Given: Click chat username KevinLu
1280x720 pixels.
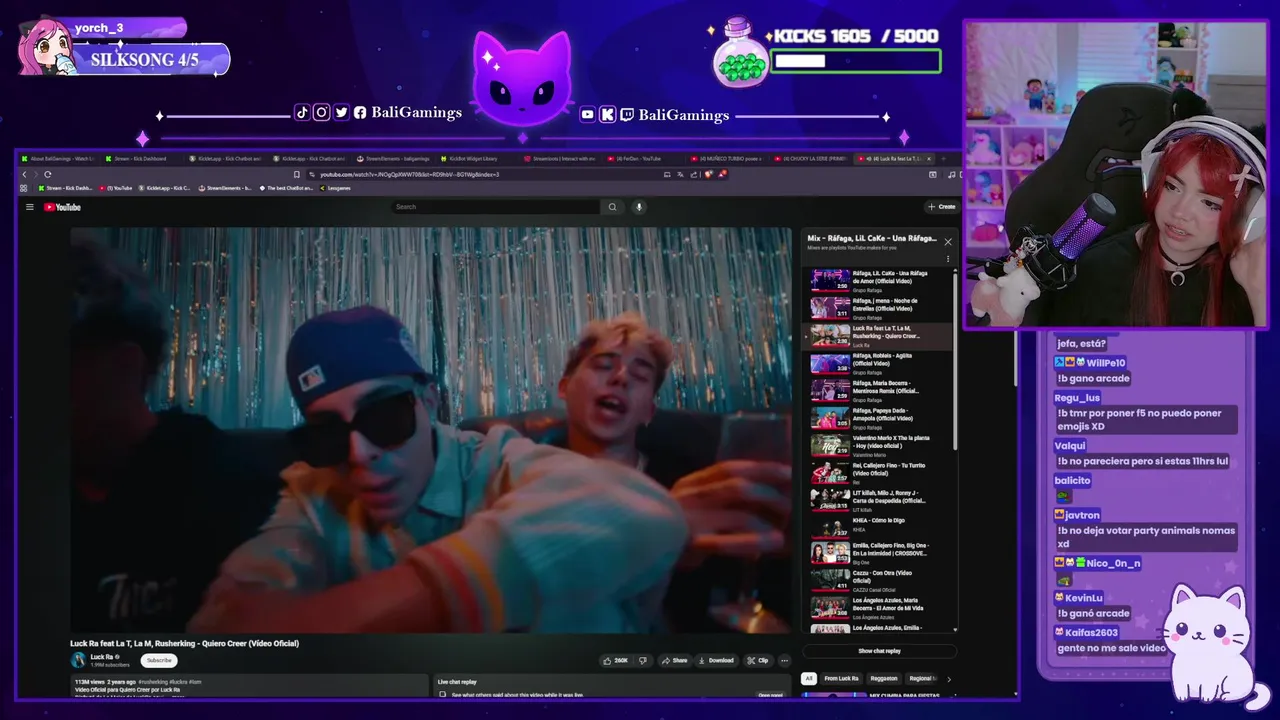Looking at the screenshot, I should (1084, 597).
